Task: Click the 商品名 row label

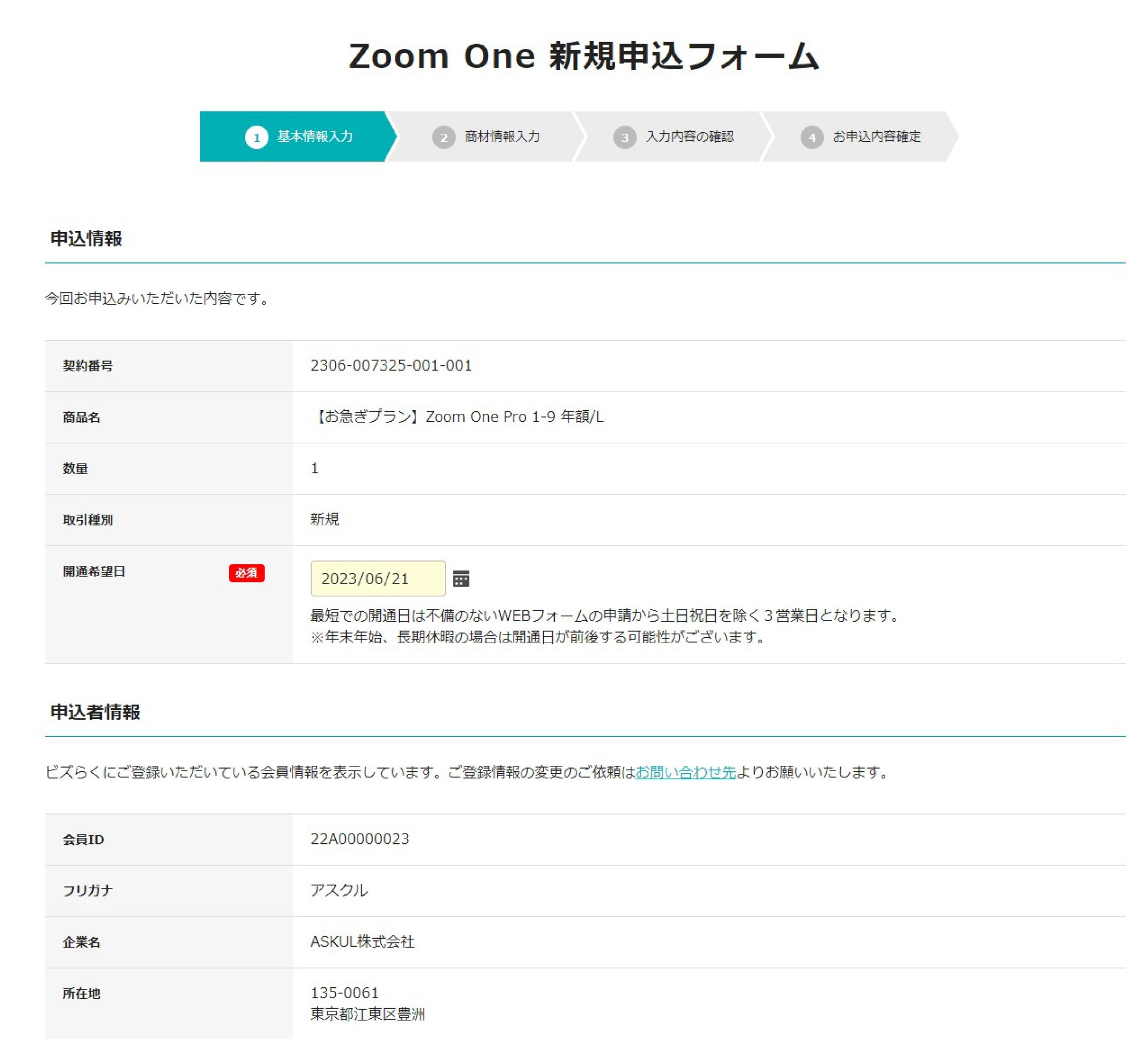Action: tap(82, 417)
